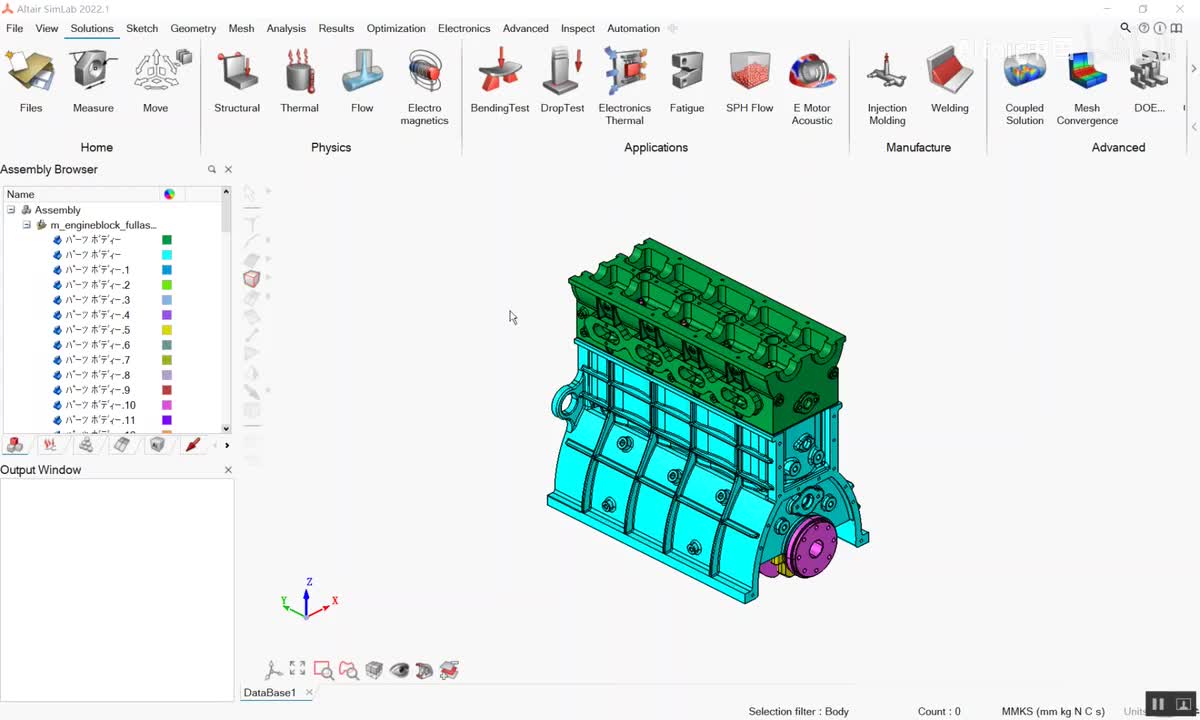Viewport: 1200px width, 720px height.
Task: Start the BendingTest application
Action: 500,82
